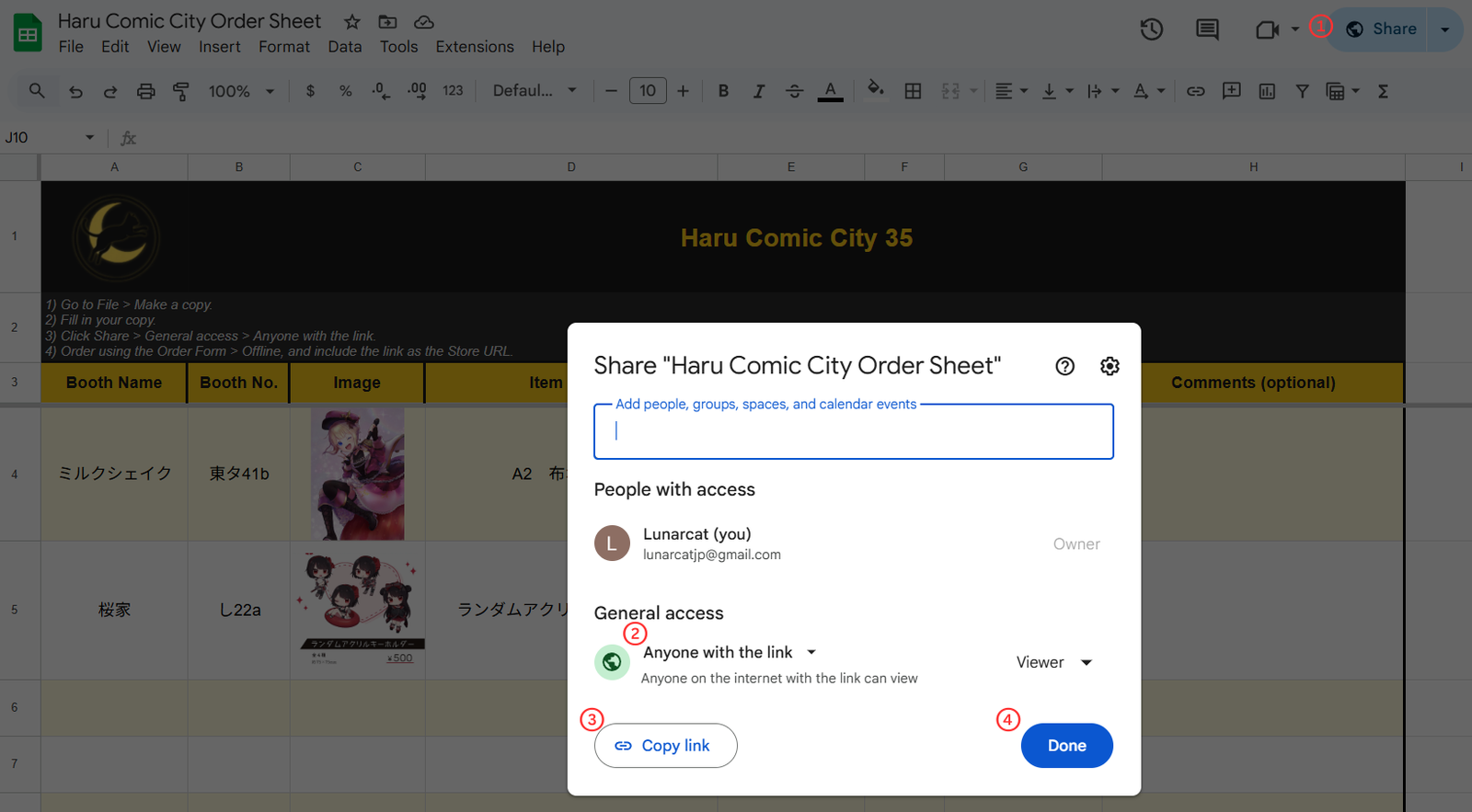The height and width of the screenshot is (812, 1472).
Task: Open share settings gear
Action: click(1110, 366)
